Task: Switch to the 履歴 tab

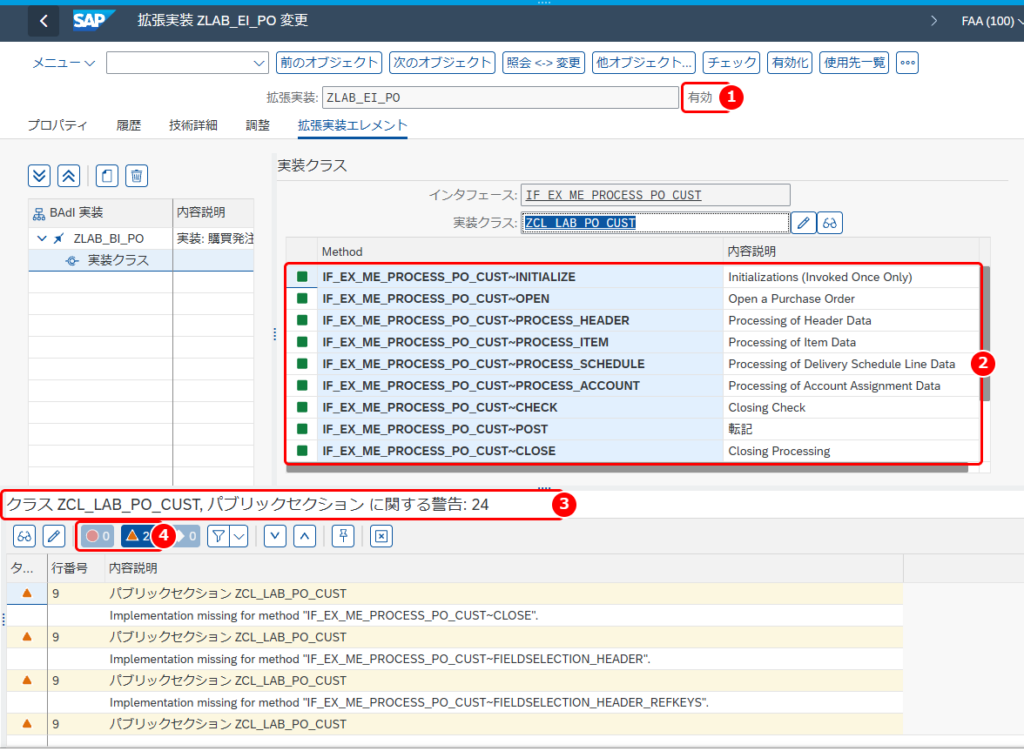Action: (128, 125)
